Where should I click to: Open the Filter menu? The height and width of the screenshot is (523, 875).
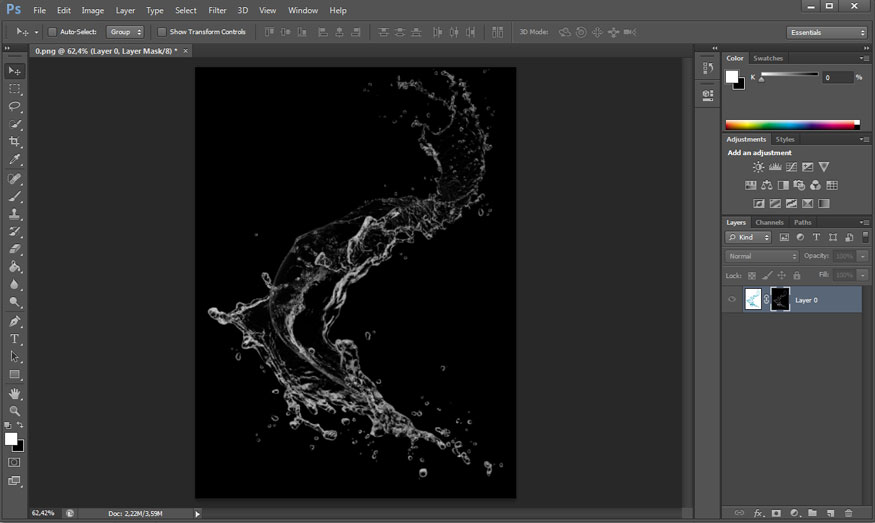tap(217, 10)
